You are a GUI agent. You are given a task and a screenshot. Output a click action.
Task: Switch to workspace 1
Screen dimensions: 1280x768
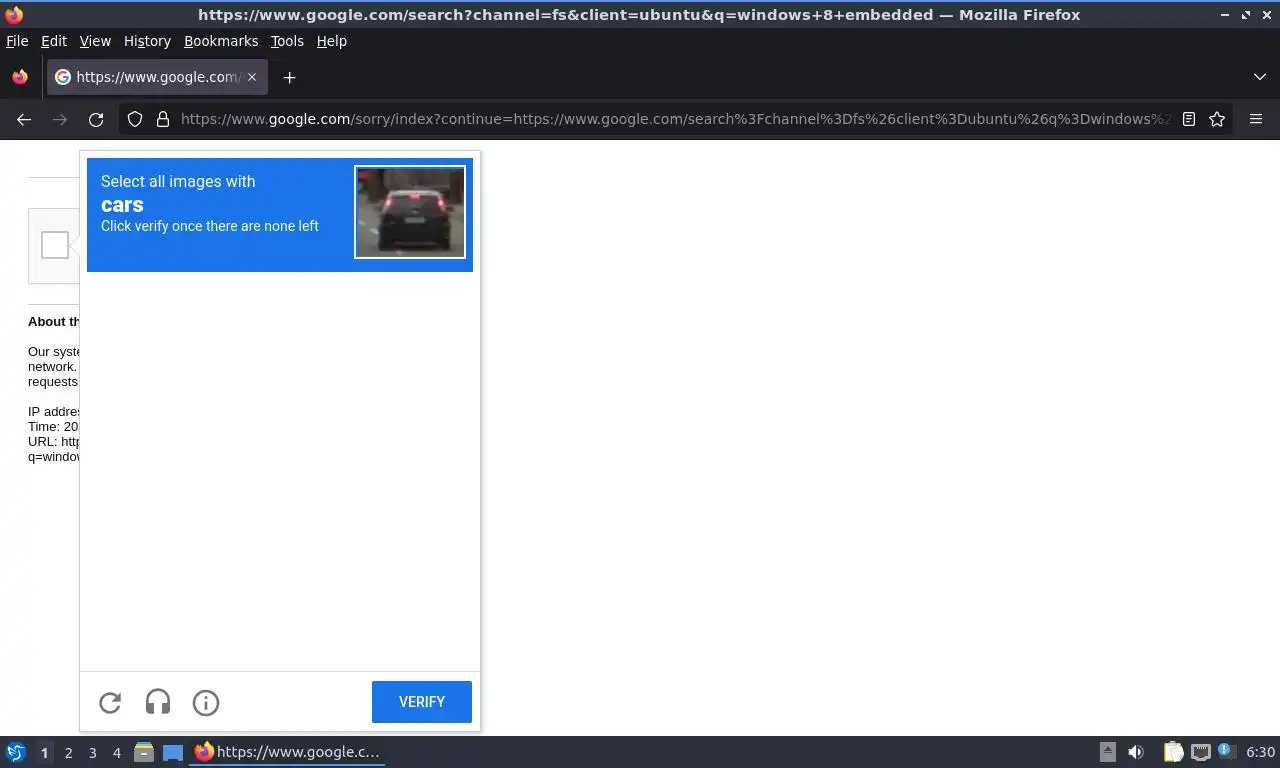[x=44, y=753]
